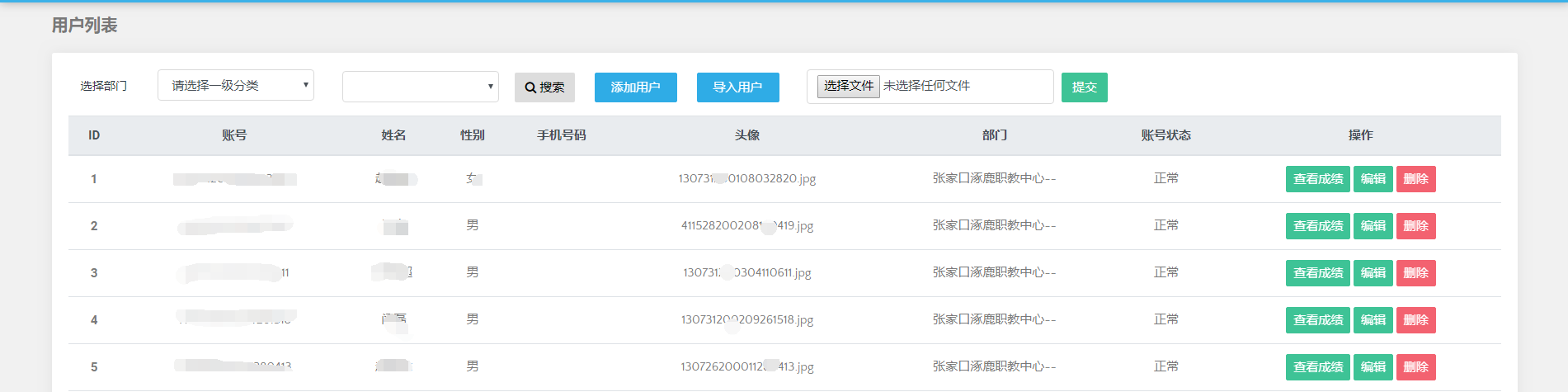Viewport: 1568px width, 392px height.
Task: Edit user in row 1
Action: pyautogui.click(x=1373, y=179)
